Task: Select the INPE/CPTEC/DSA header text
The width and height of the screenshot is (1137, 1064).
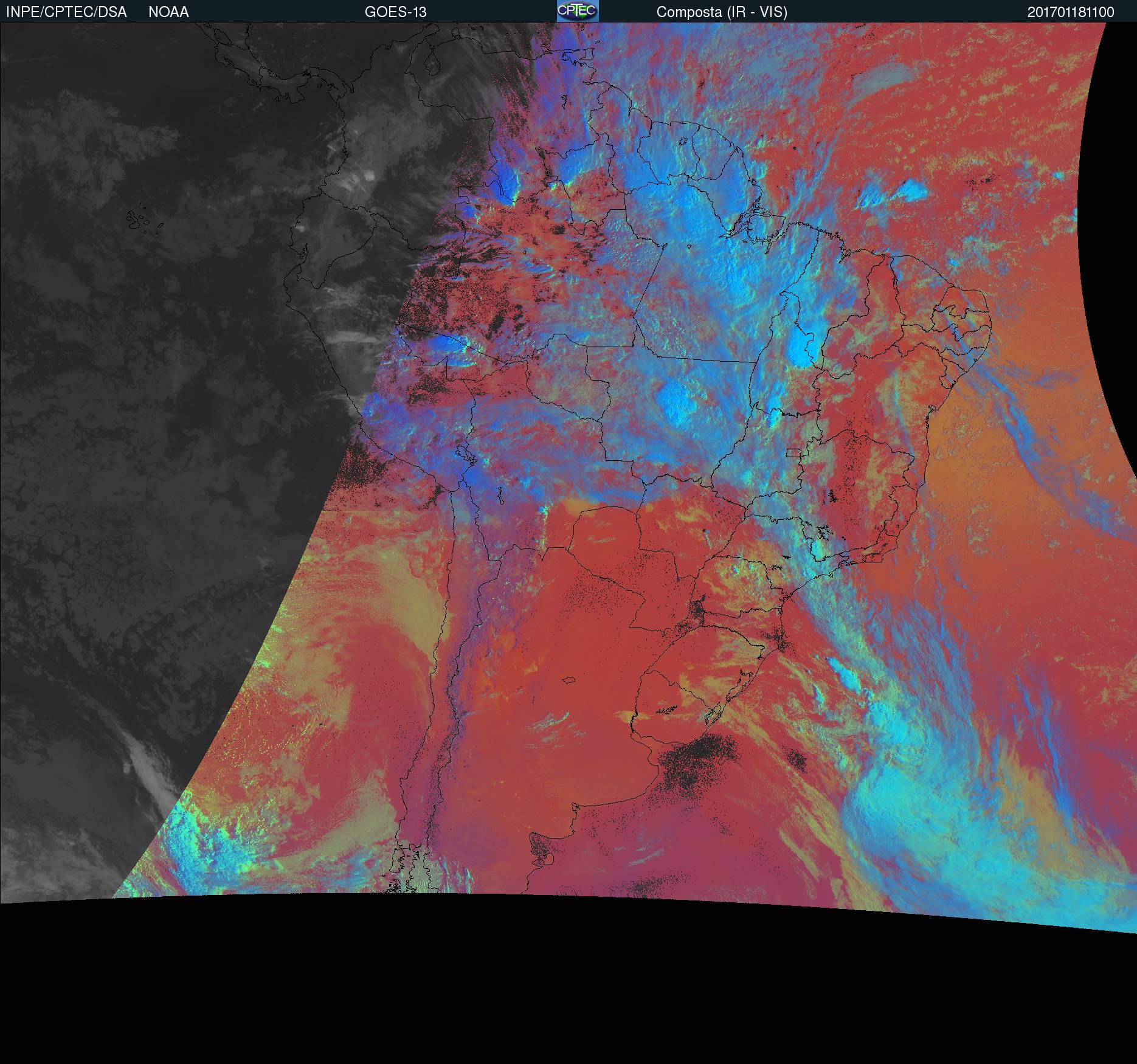Action: (66, 12)
